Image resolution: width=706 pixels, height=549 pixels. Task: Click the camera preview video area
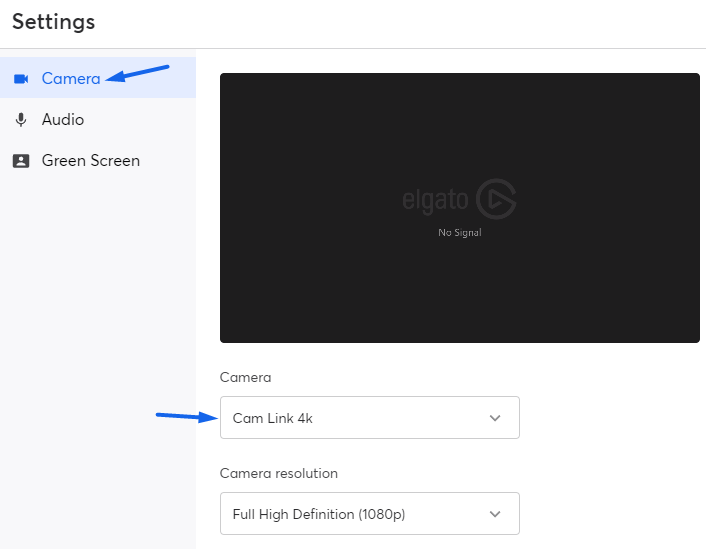pos(460,208)
